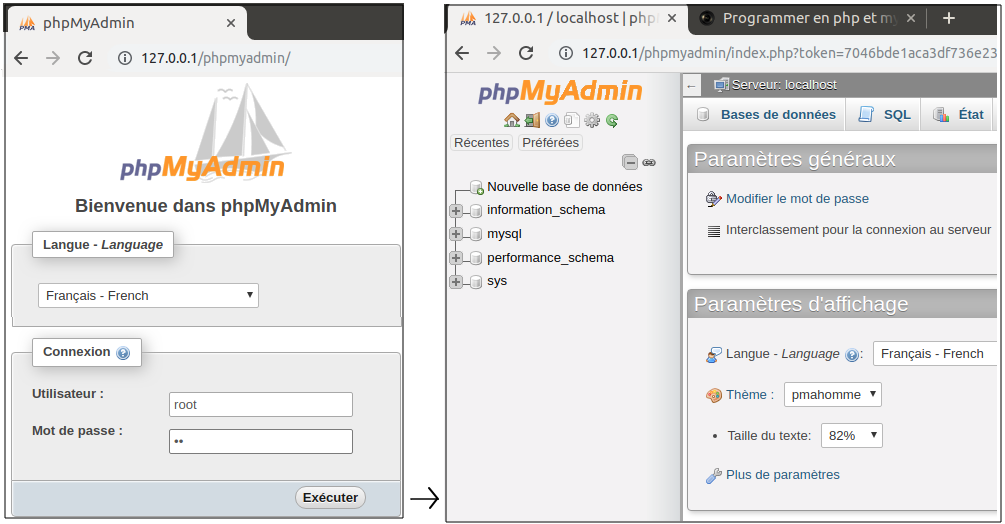Click the phpMyAdmin logo in the navigation panel
The width and height of the screenshot is (1005, 524).
(x=560, y=92)
